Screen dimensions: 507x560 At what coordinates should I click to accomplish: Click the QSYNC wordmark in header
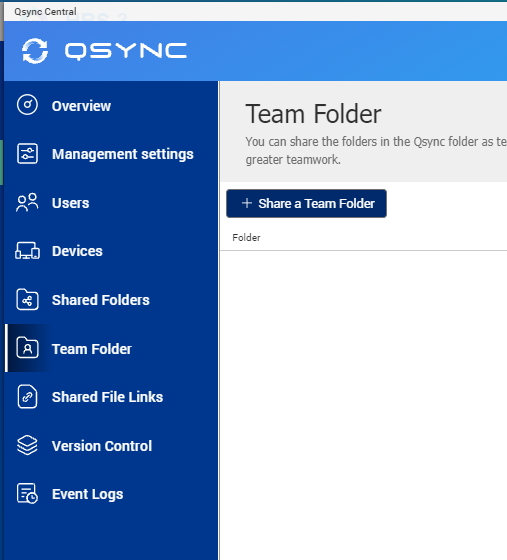pyautogui.click(x=126, y=51)
